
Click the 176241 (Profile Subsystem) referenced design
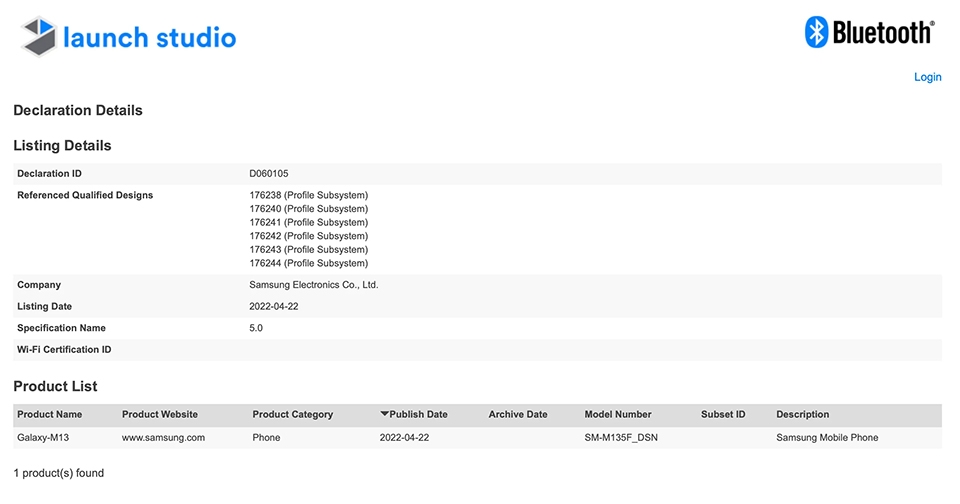click(x=309, y=222)
